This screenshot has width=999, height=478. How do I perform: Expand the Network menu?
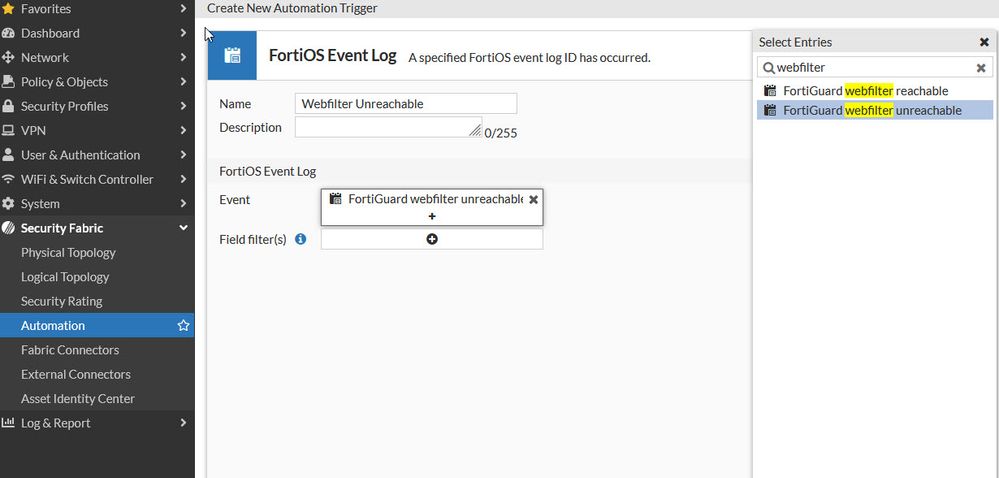coord(183,58)
